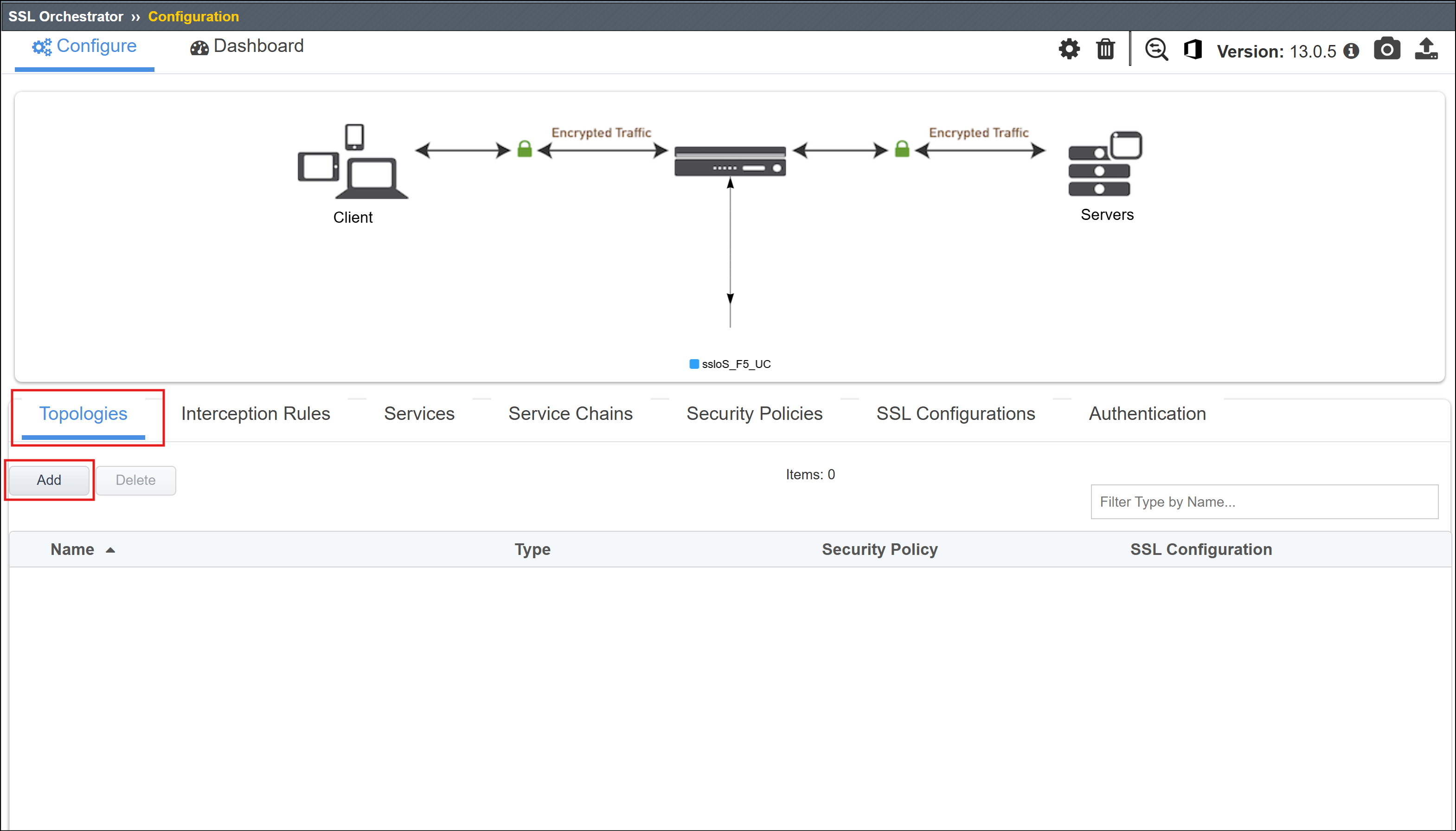This screenshot has height=831, width=1456.
Task: Click the Add button
Action: coord(49,481)
